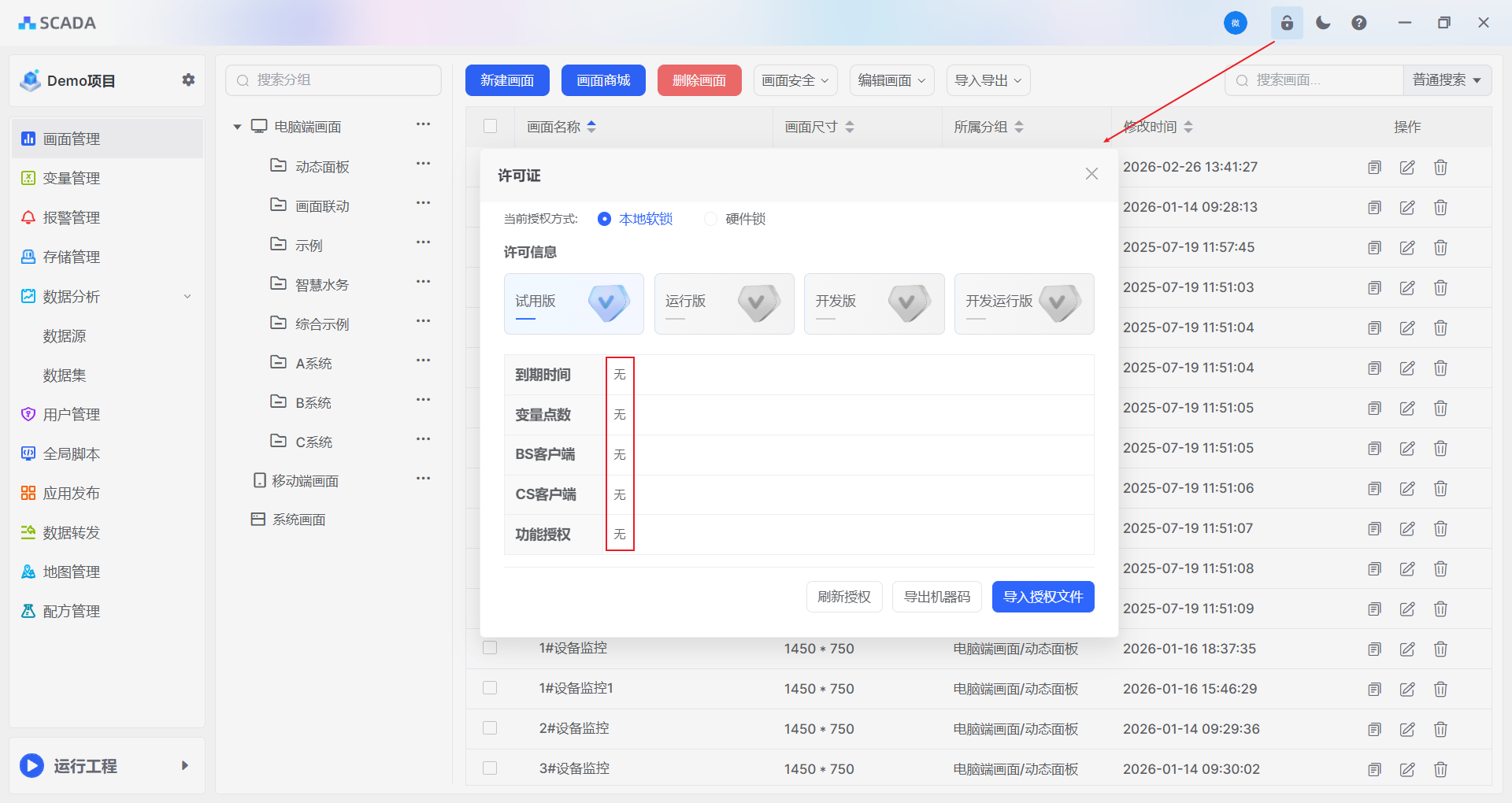The width and height of the screenshot is (1512, 803).
Task: Select the 硬件锁 radio option
Action: point(711,219)
